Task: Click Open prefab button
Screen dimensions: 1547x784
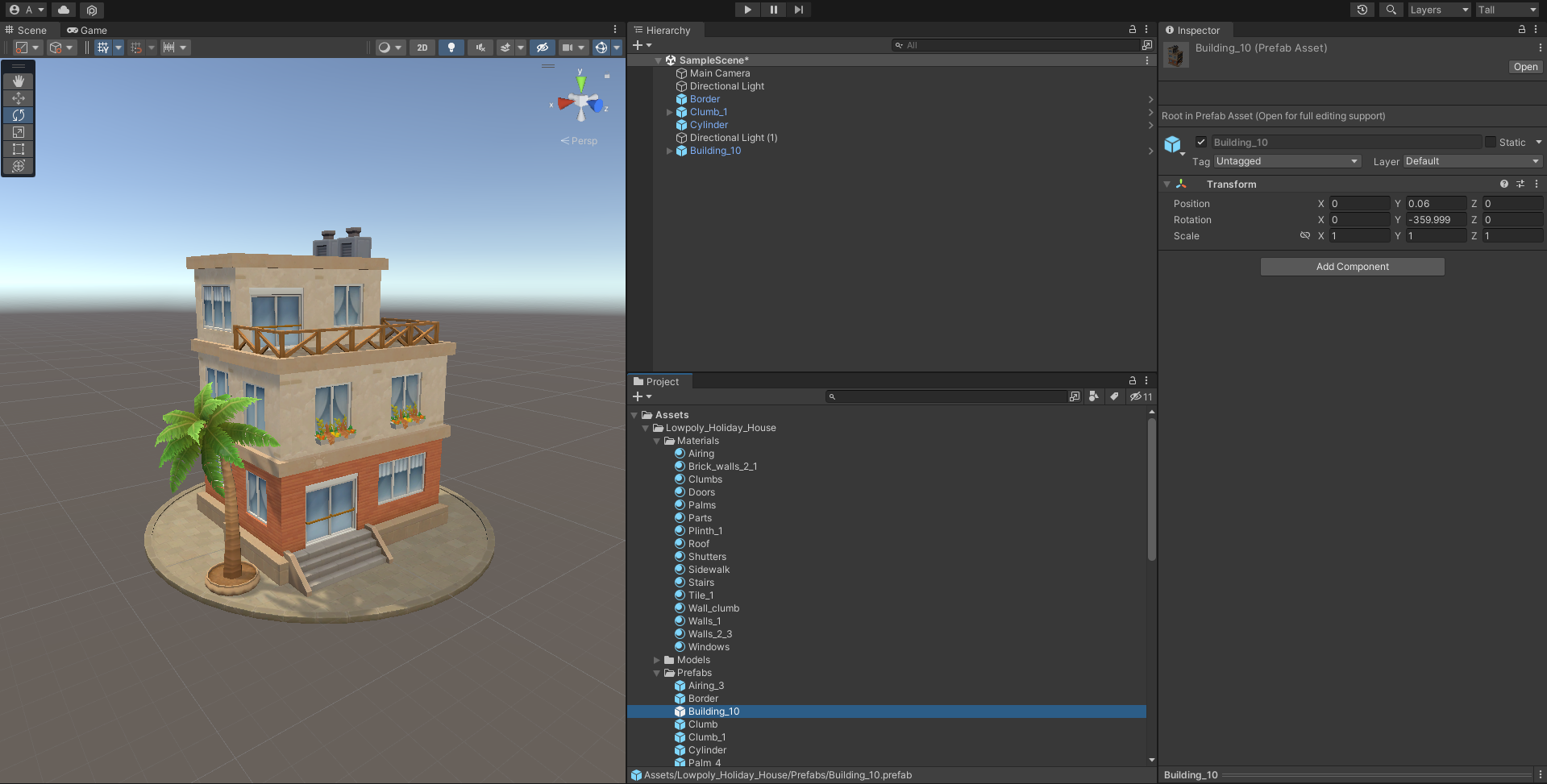Action: [1524, 67]
